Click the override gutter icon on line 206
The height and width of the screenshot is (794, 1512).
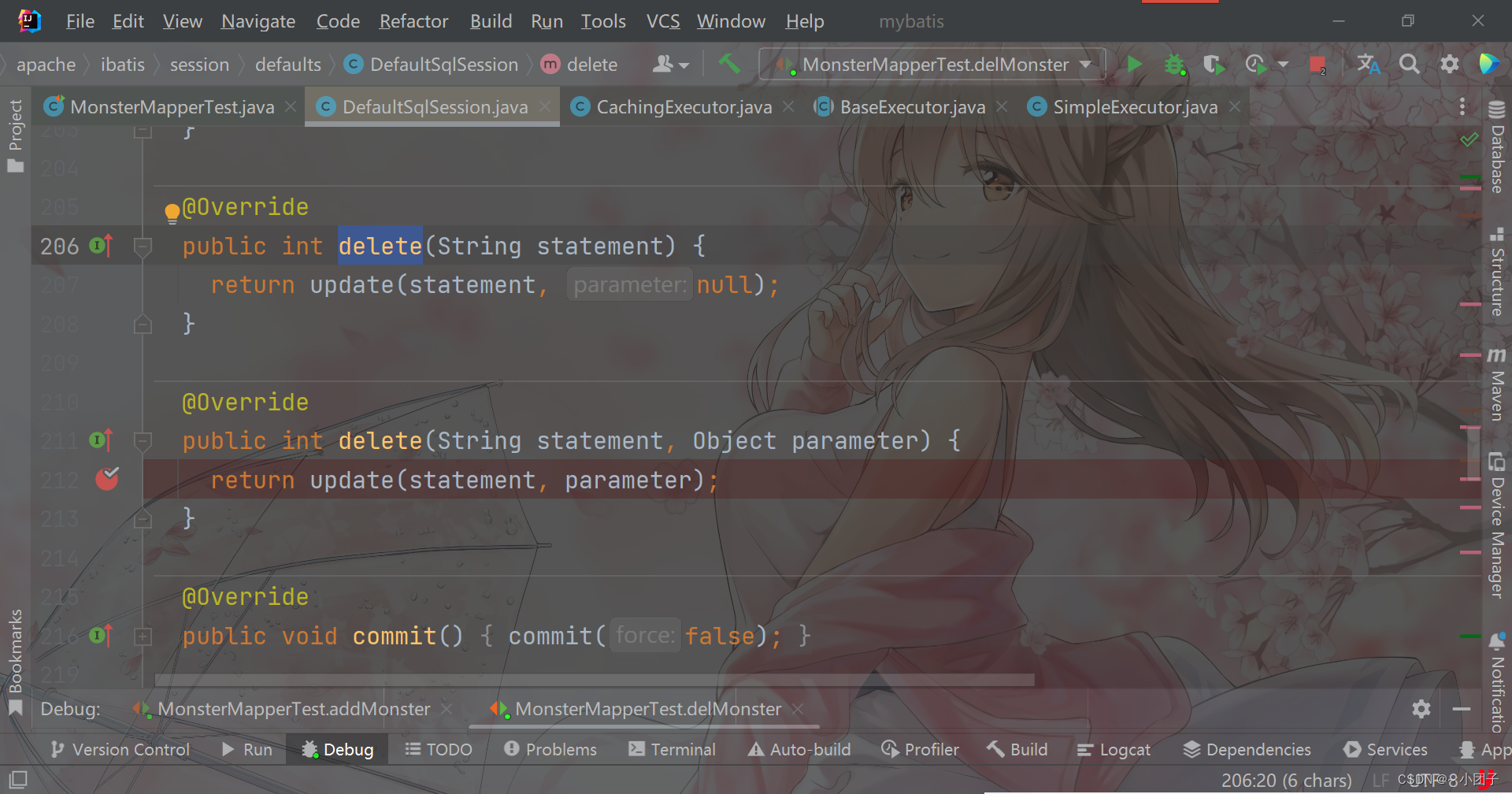click(101, 246)
